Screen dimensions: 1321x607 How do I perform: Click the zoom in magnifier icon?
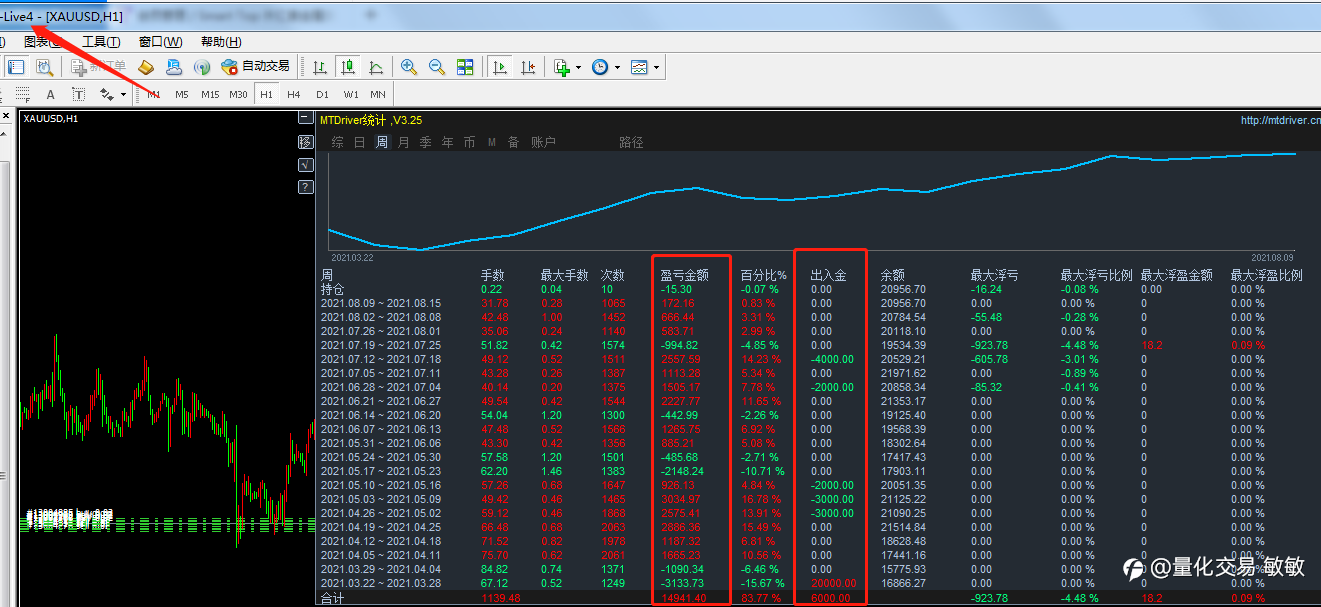(409, 67)
